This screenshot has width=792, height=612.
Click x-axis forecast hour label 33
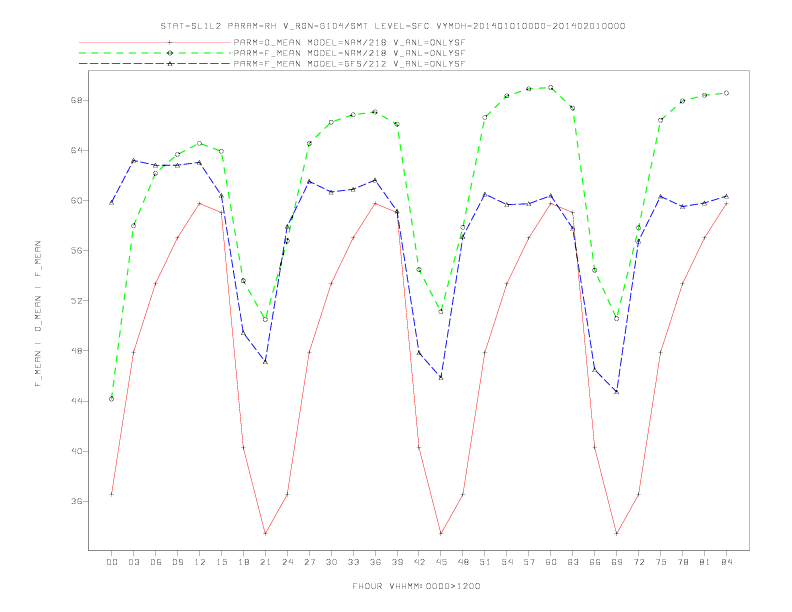pyautogui.click(x=353, y=562)
